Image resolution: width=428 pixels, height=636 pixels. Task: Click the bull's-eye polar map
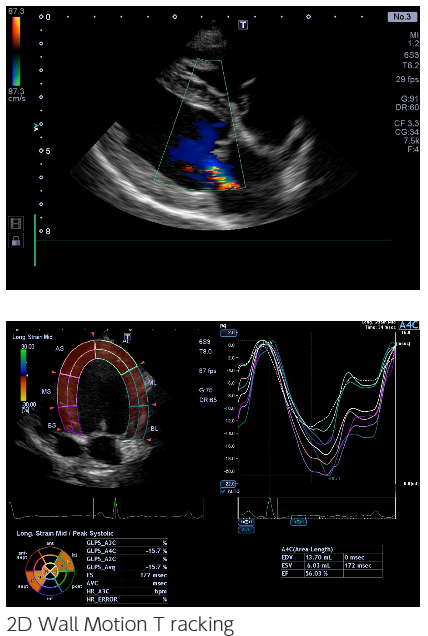click(50, 571)
